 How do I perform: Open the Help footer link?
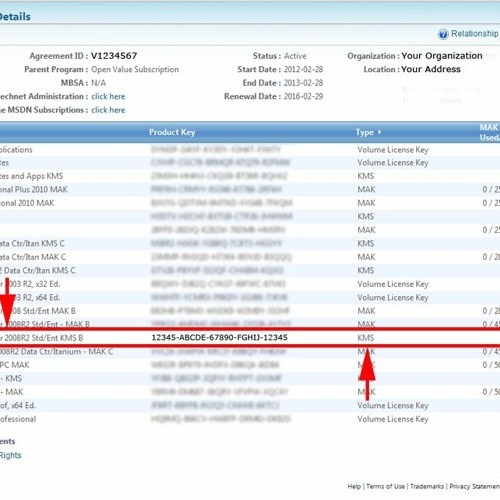(354, 486)
